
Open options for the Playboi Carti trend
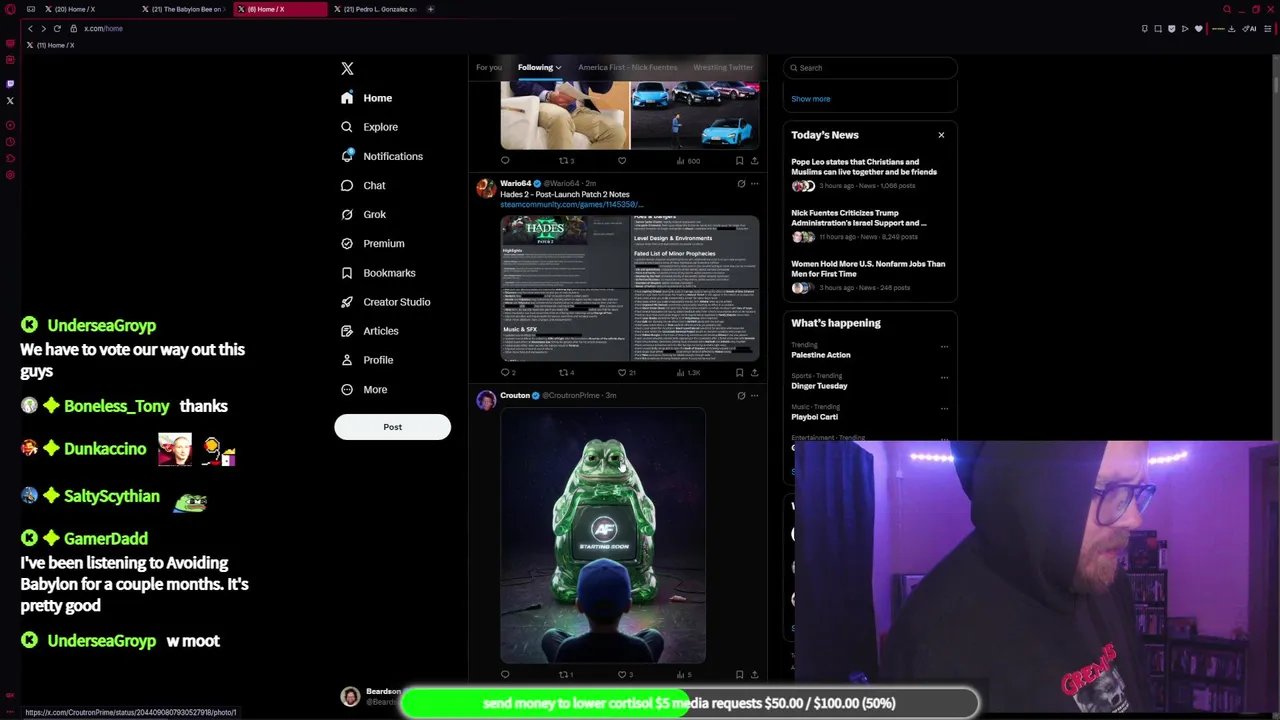click(944, 409)
